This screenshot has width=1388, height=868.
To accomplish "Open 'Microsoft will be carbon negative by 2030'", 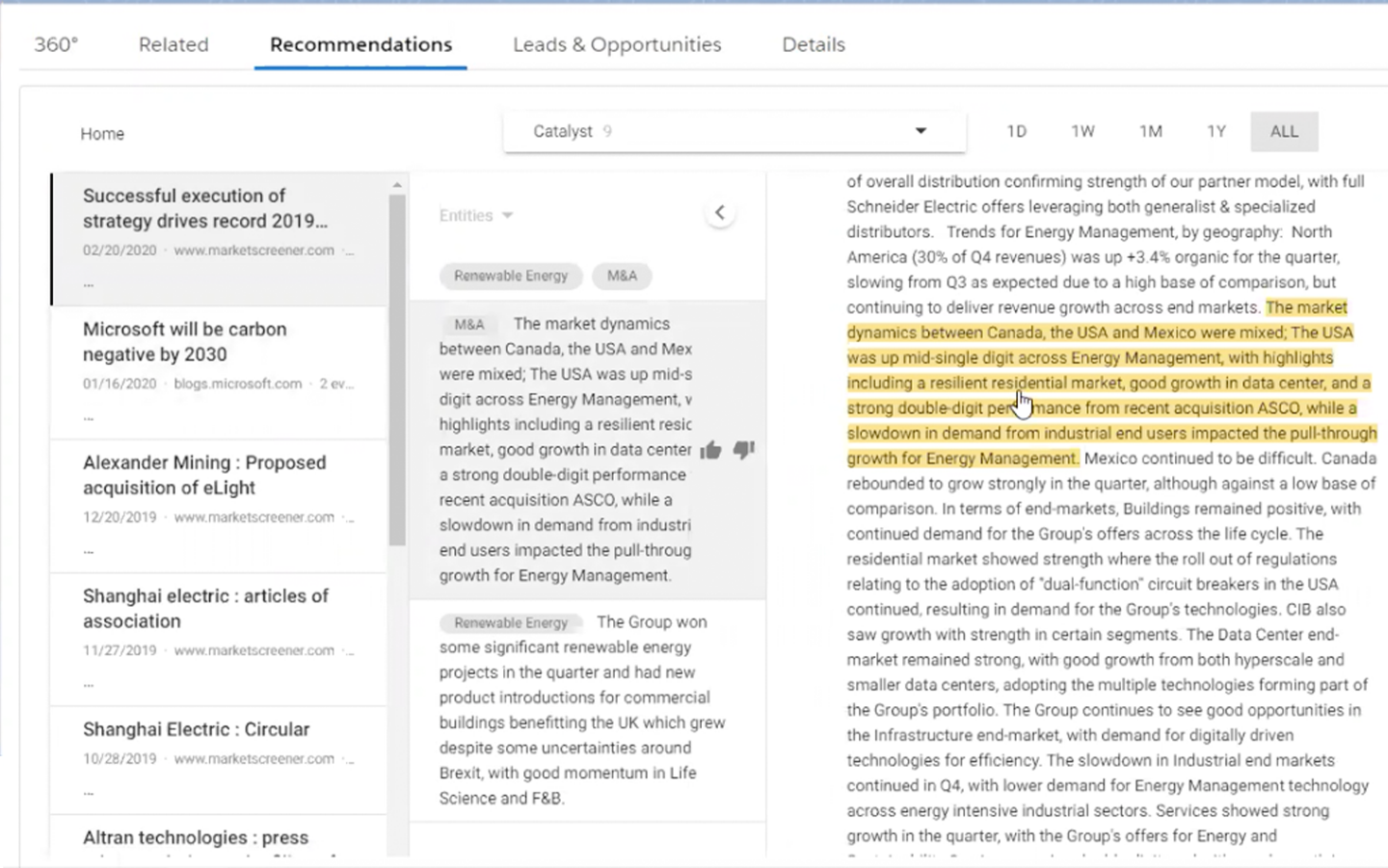I will coord(219,373).
